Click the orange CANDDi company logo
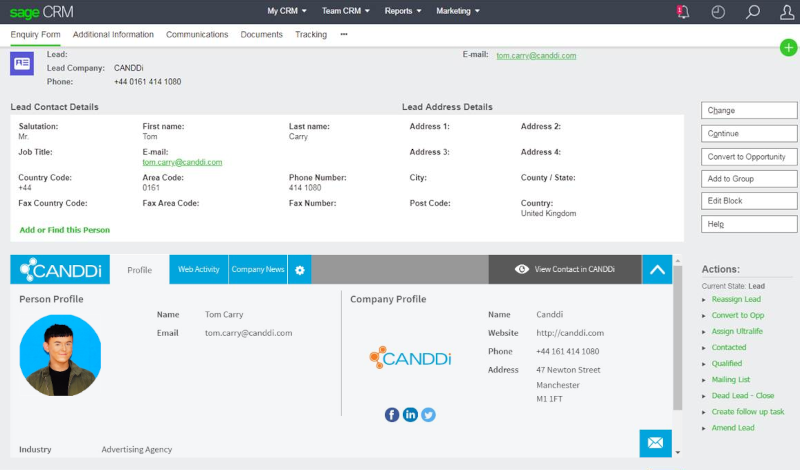This screenshot has height=470, width=800. [410, 357]
